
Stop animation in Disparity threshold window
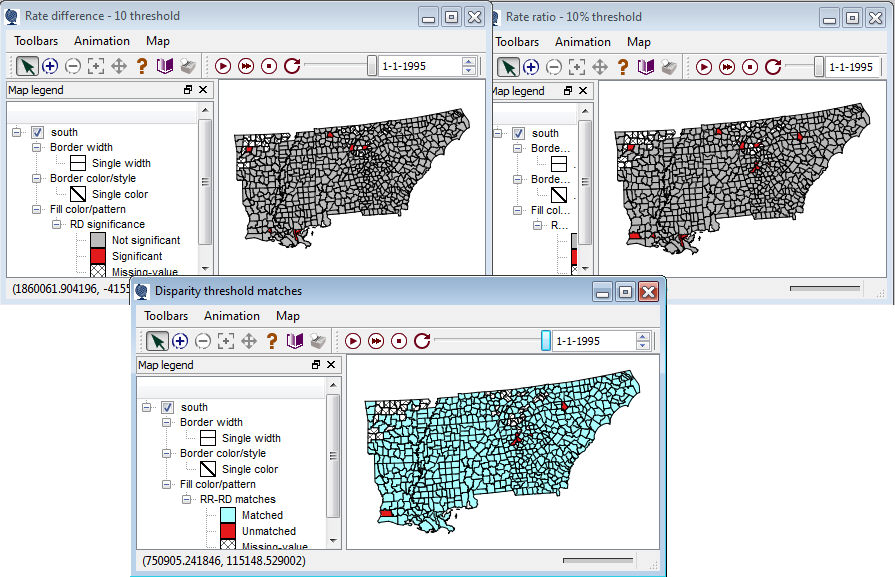399,341
